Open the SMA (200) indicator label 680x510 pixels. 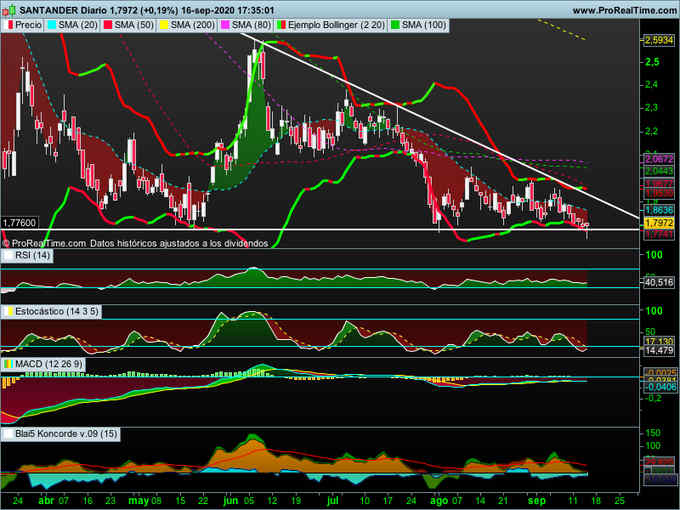pos(193,25)
